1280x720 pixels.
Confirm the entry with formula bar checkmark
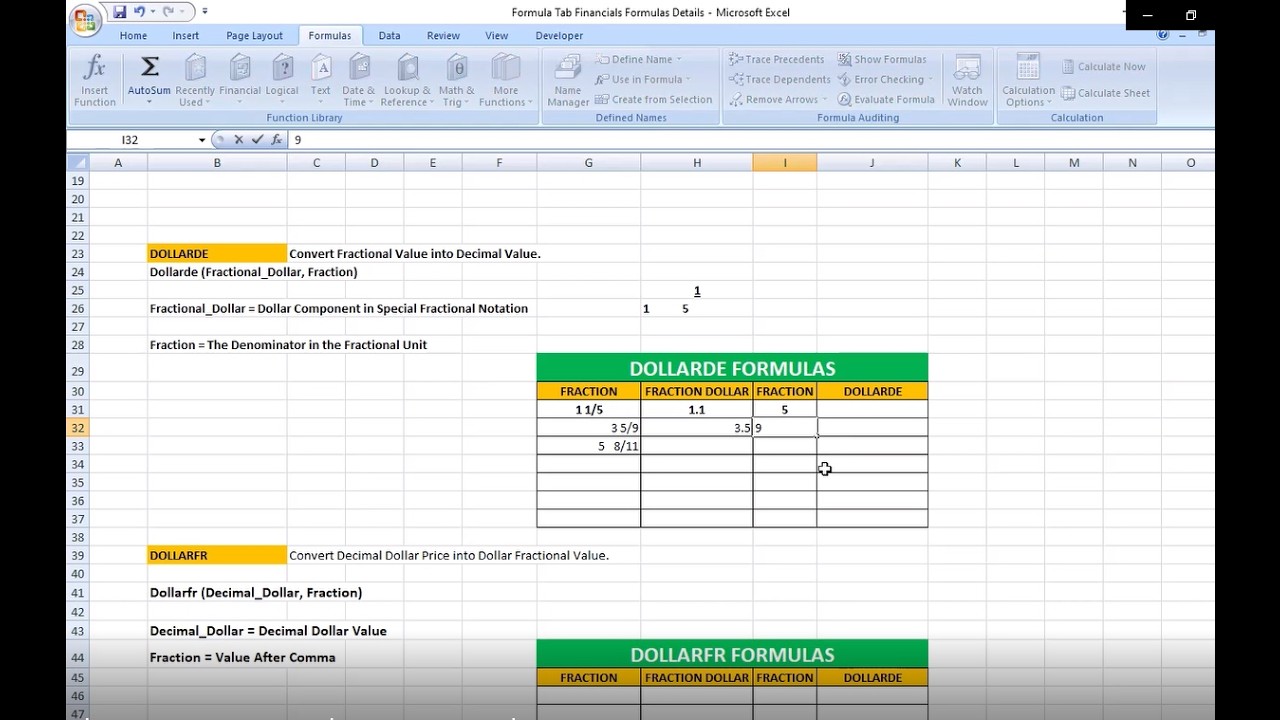(257, 140)
